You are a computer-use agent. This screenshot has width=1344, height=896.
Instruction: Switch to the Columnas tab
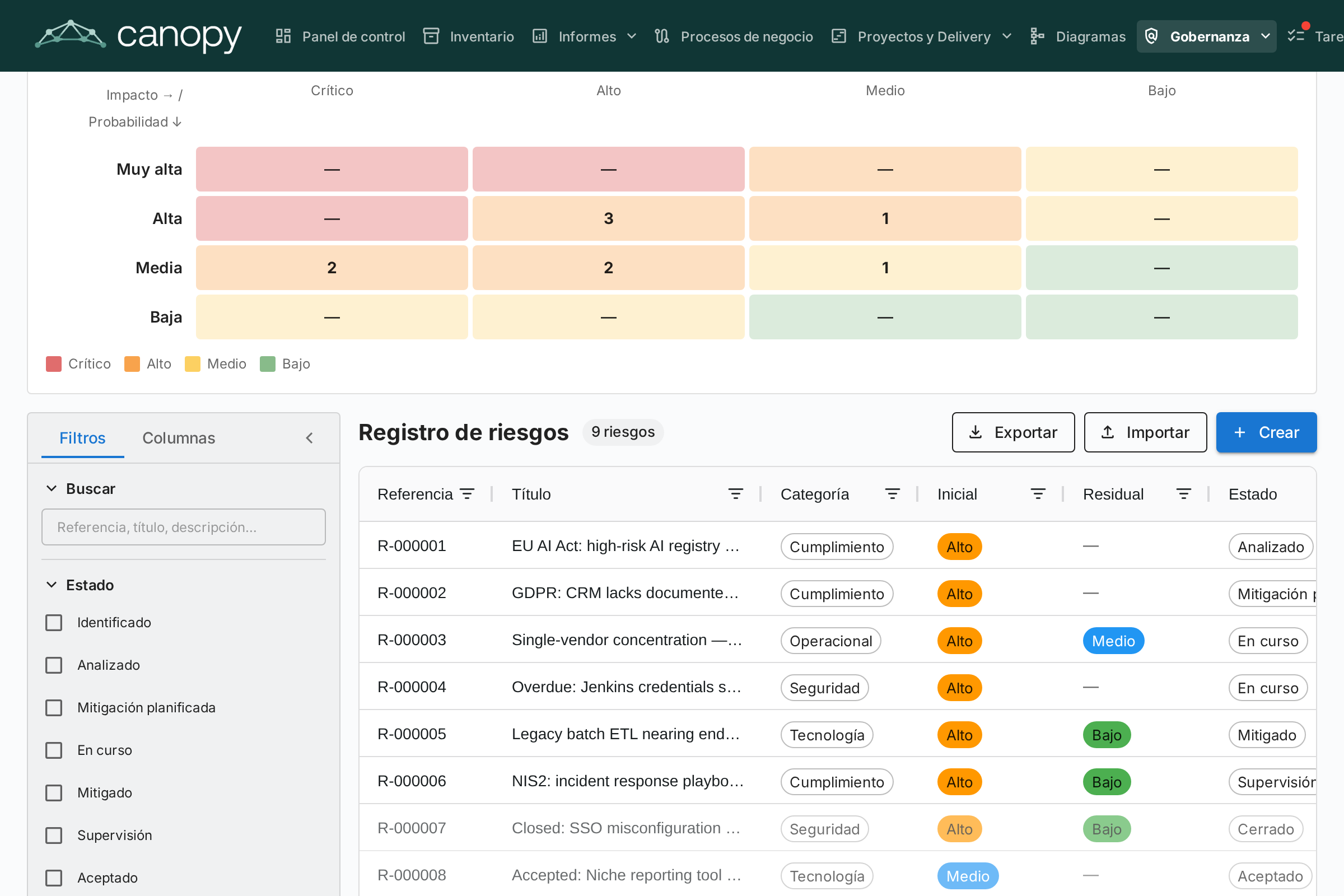point(179,438)
